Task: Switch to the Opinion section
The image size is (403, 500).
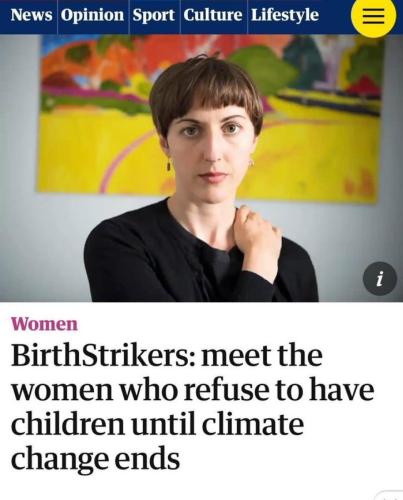Action: (x=92, y=15)
